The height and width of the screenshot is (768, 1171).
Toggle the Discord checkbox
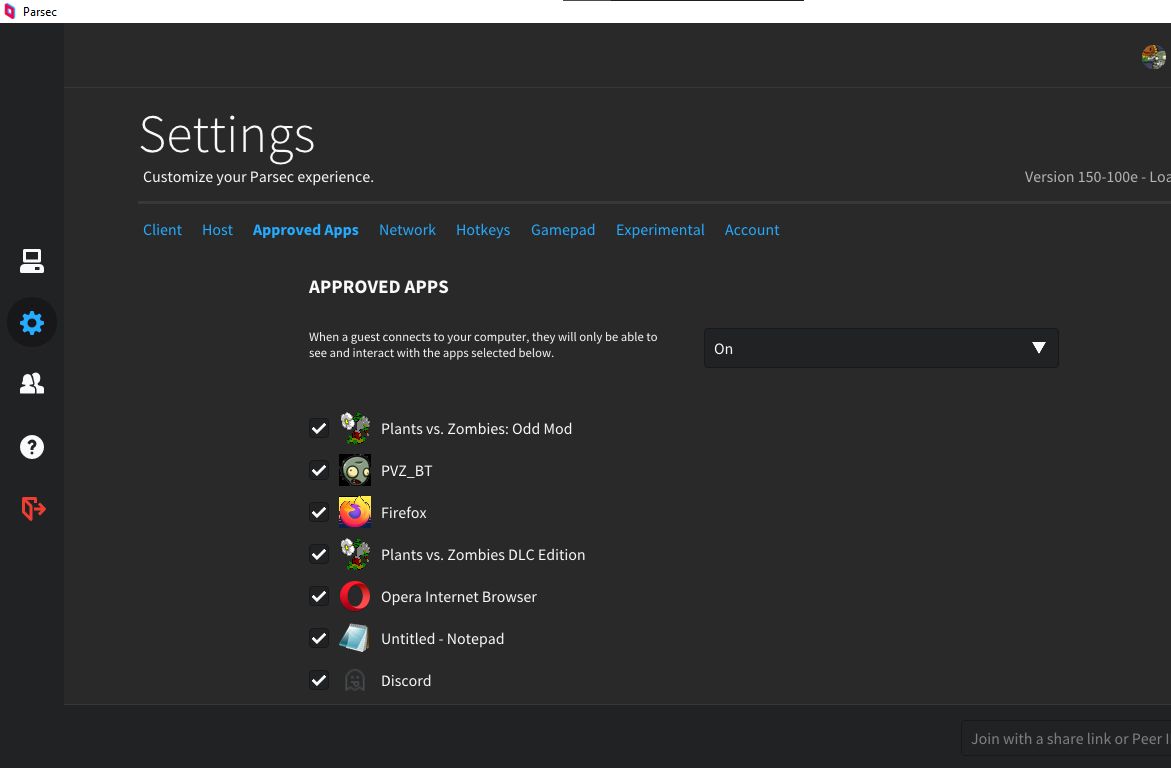(x=319, y=681)
